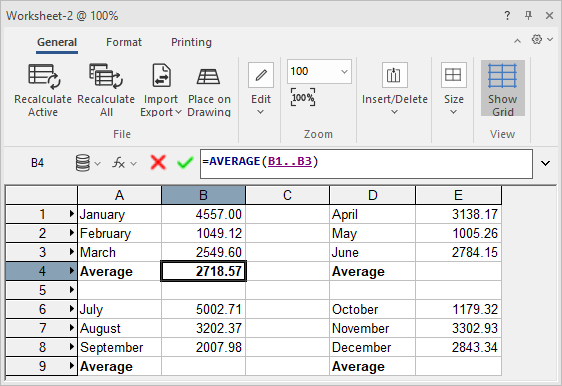Click the cell containing 2843.34

[458, 347]
